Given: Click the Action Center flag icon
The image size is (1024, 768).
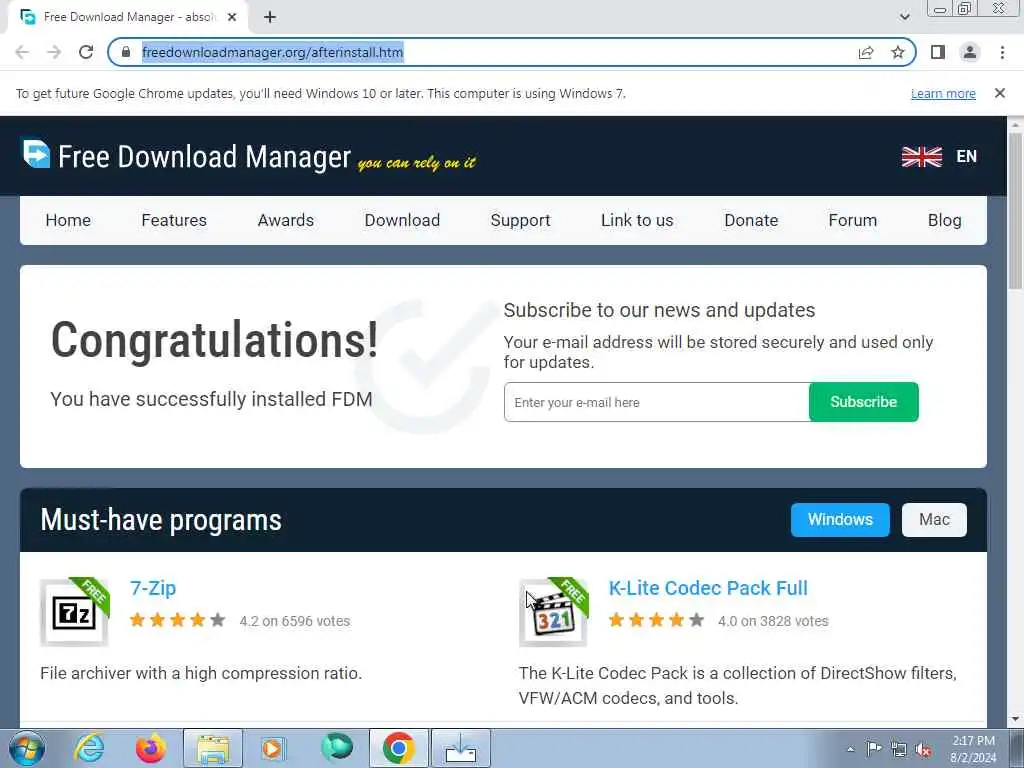Looking at the screenshot, I should tap(874, 749).
